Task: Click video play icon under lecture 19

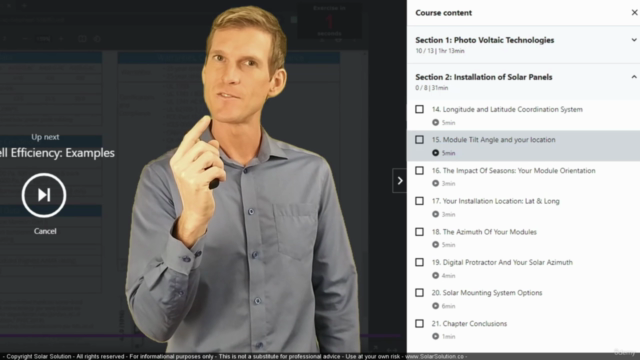Action: point(436,275)
